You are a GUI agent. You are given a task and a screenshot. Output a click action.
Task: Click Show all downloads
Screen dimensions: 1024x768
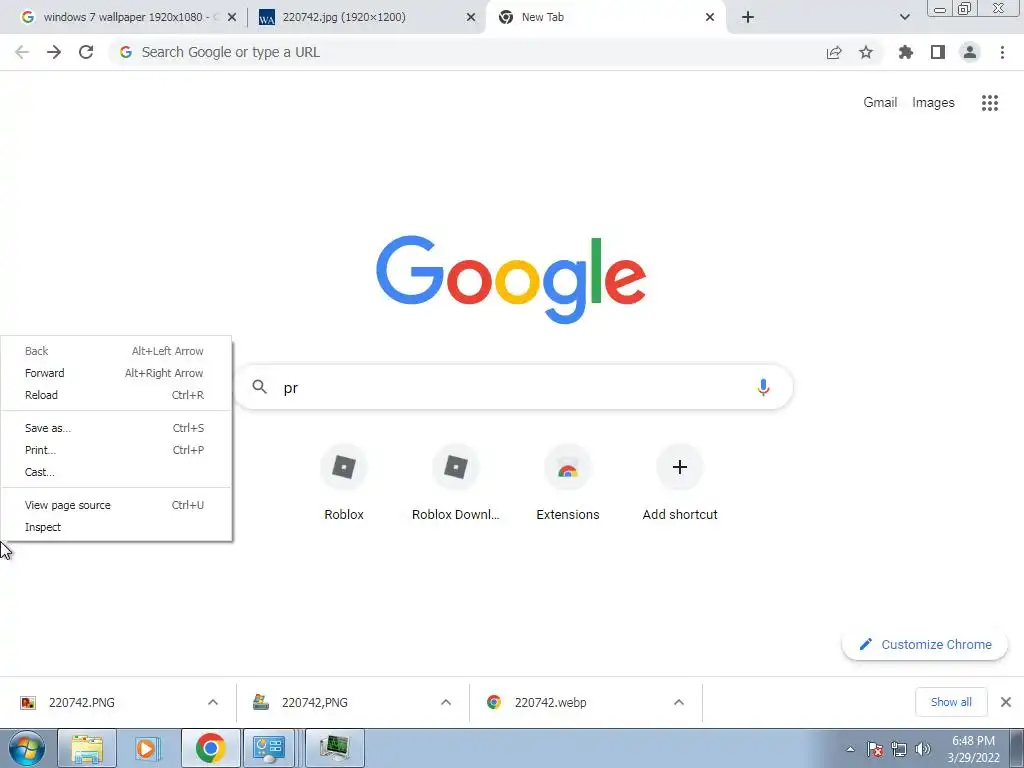[x=951, y=702]
